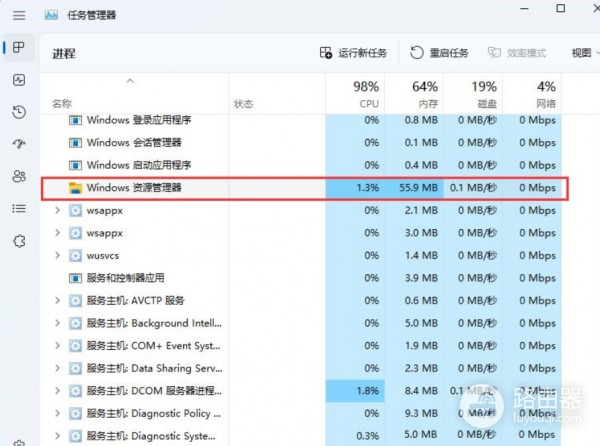
Task: Open the Performance page in sidebar
Action: click(x=19, y=80)
